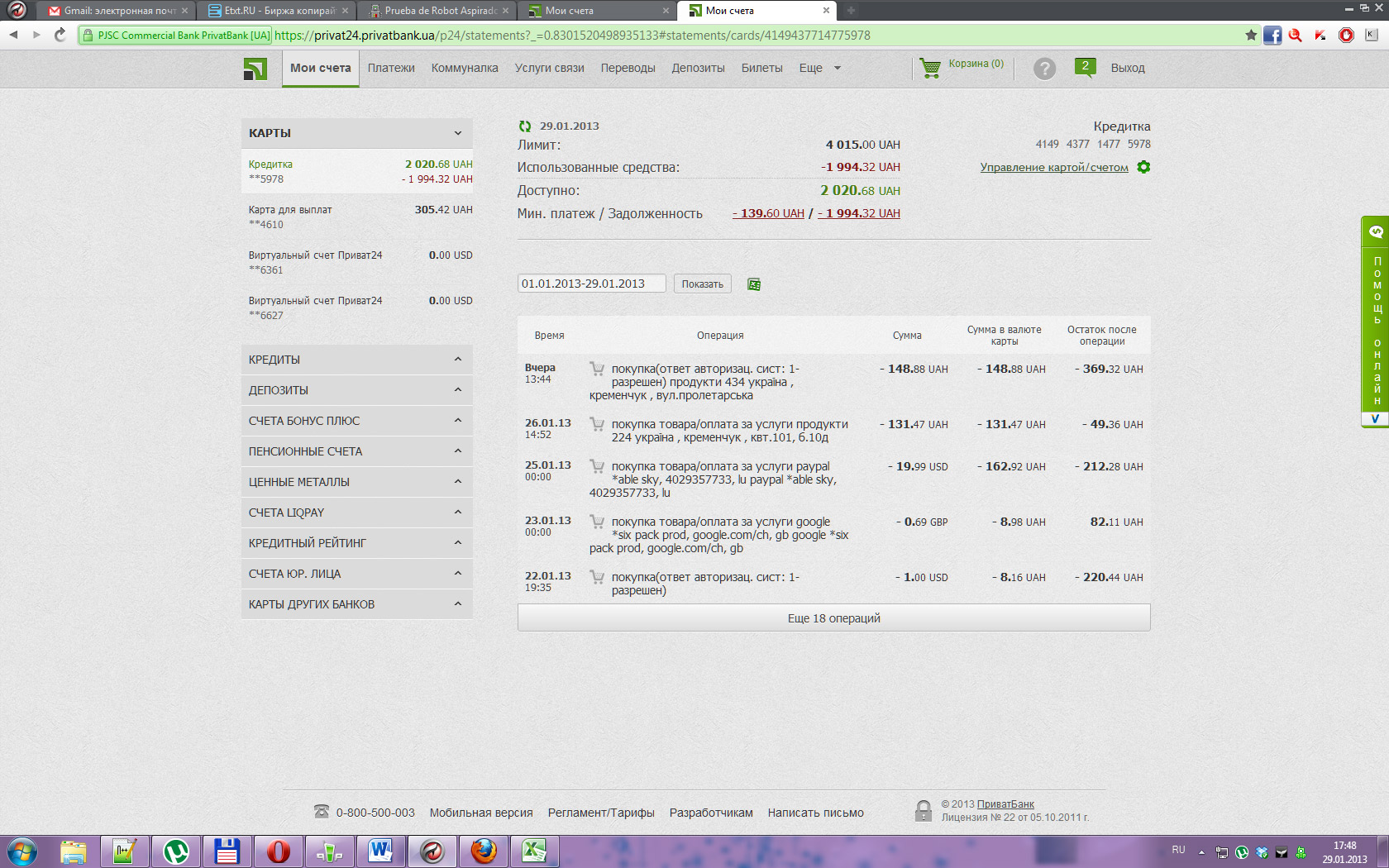Image resolution: width=1389 pixels, height=868 pixels.
Task: Switch to the Prueba de Robot browser tab
Action: [x=438, y=11]
